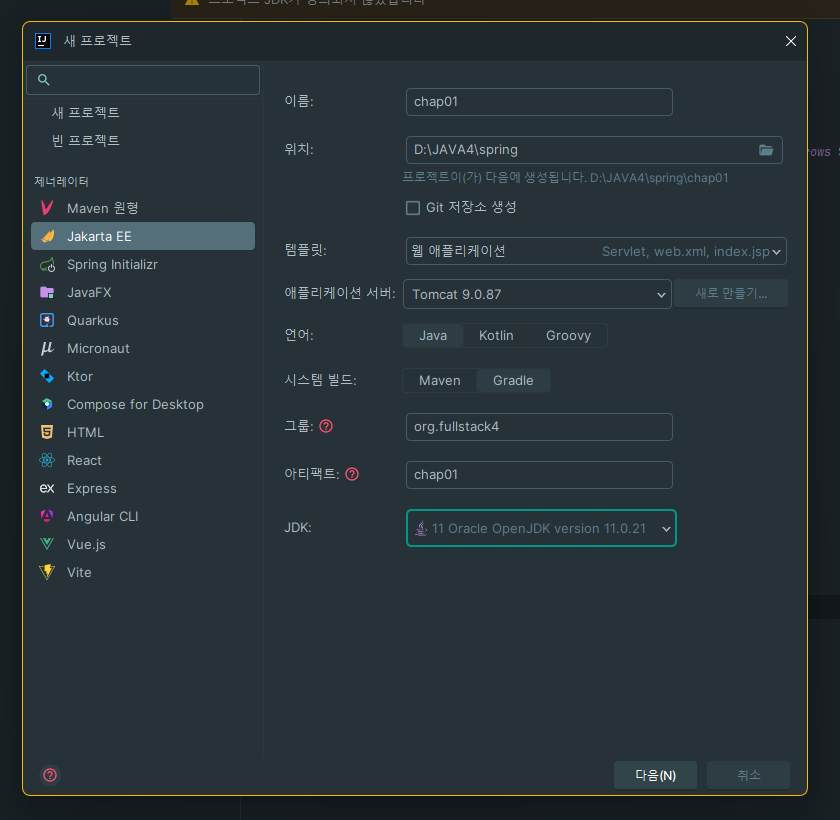Choose Gradle as the build system

(513, 381)
